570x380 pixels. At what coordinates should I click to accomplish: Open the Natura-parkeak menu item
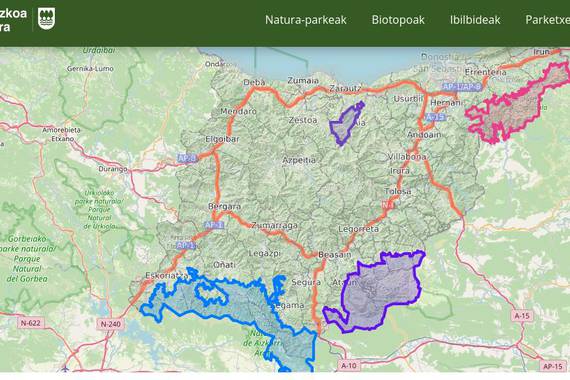point(306,20)
